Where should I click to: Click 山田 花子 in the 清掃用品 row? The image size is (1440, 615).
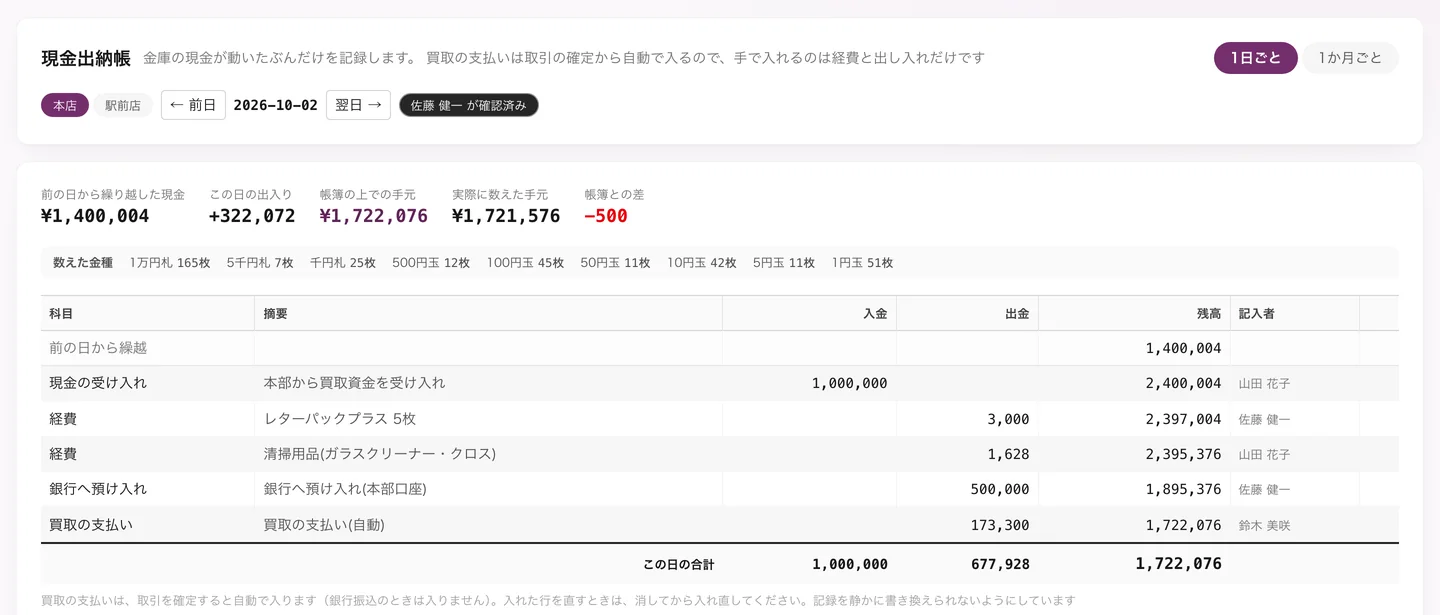[1265, 454]
